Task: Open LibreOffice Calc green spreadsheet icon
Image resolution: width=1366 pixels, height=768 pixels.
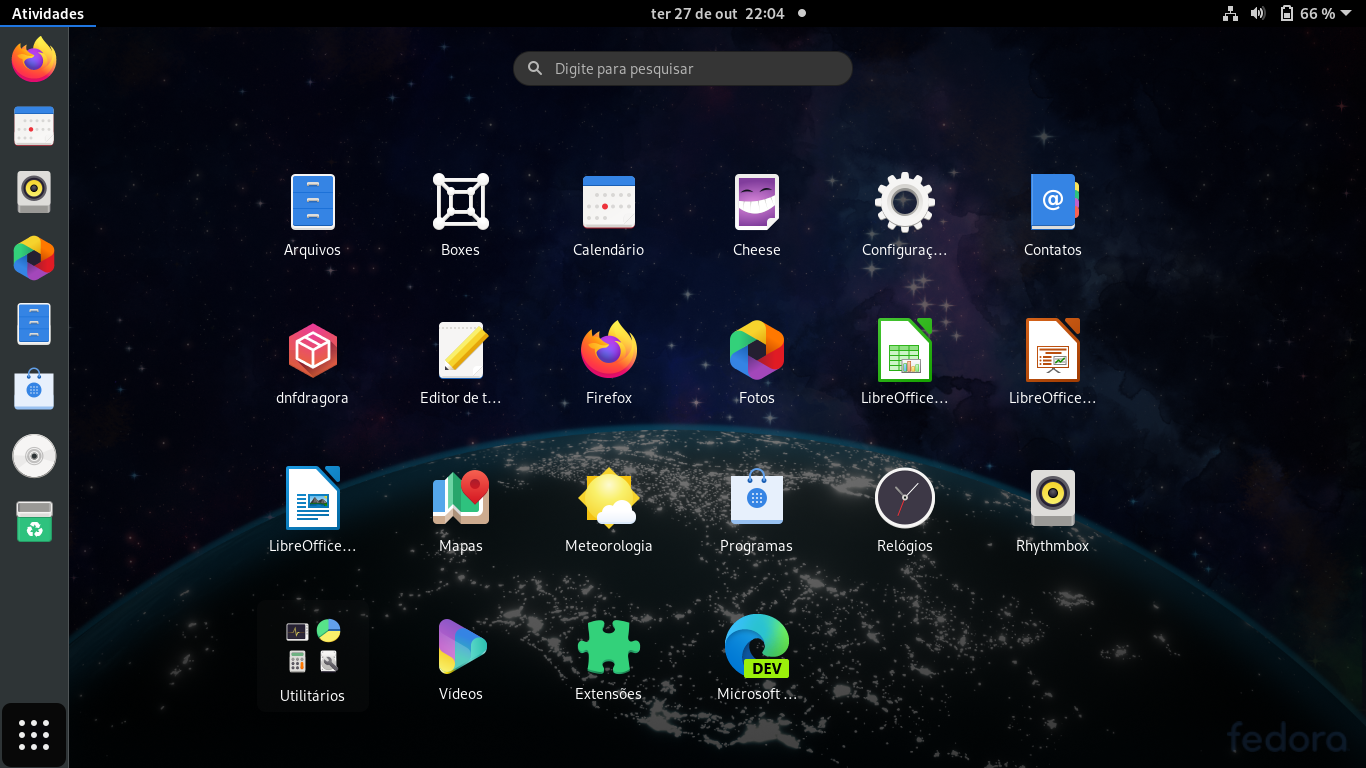Action: (x=904, y=350)
